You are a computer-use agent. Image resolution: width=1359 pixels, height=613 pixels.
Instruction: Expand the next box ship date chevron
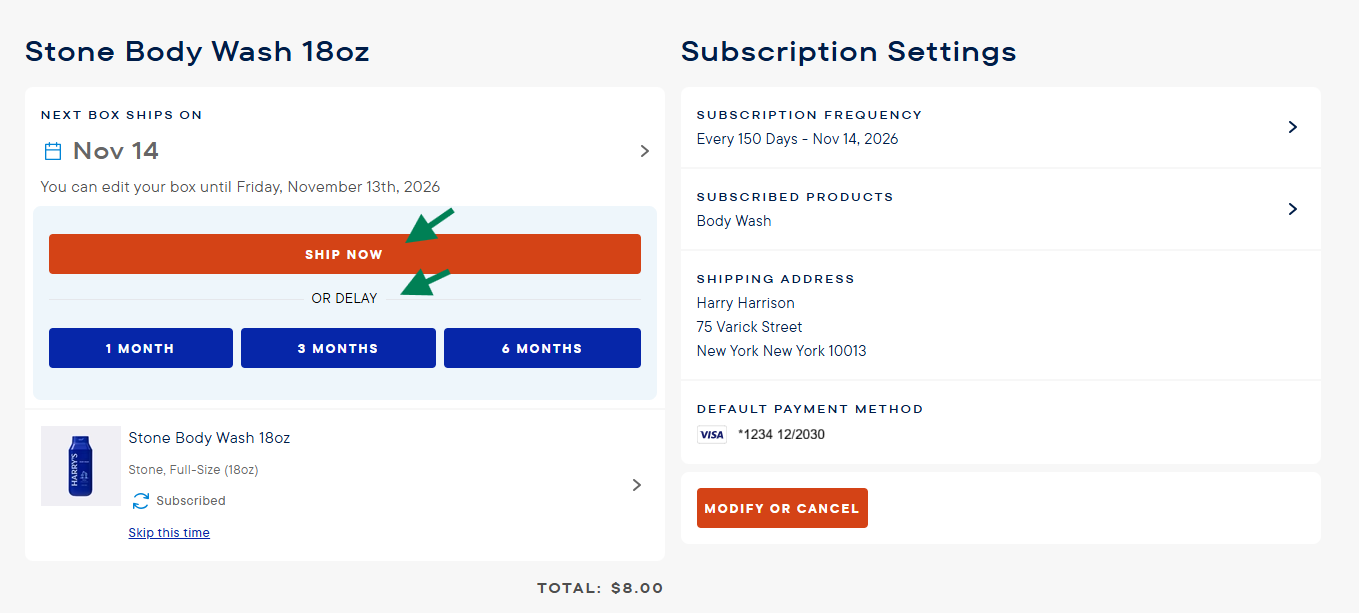(x=644, y=151)
